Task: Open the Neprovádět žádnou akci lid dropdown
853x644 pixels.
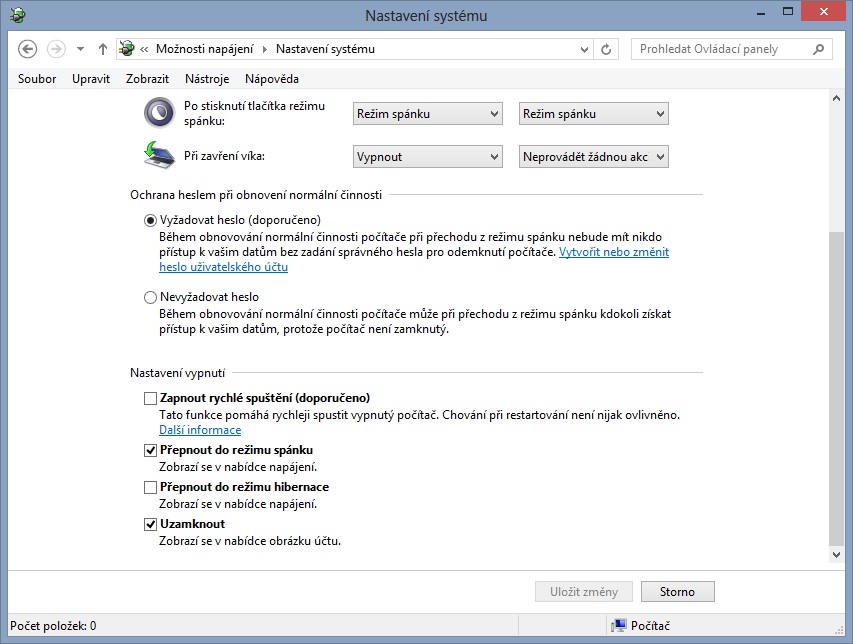Action: click(x=594, y=157)
